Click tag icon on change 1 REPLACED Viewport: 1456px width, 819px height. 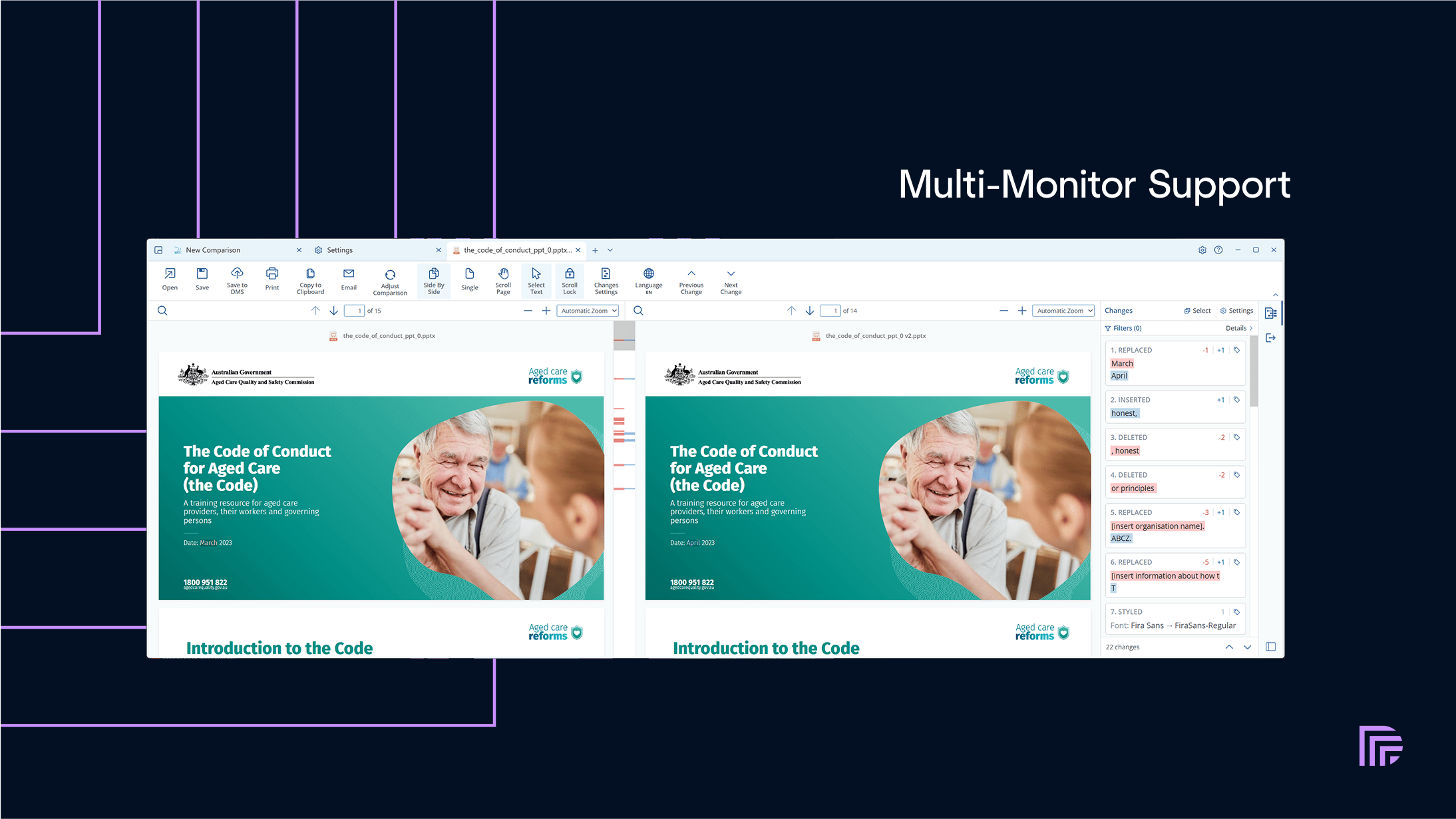coord(1236,350)
